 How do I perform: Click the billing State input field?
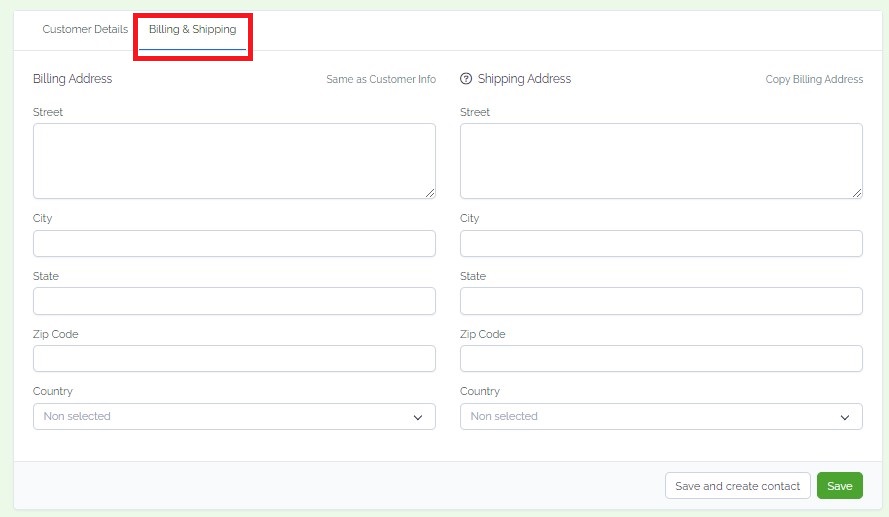tap(234, 301)
